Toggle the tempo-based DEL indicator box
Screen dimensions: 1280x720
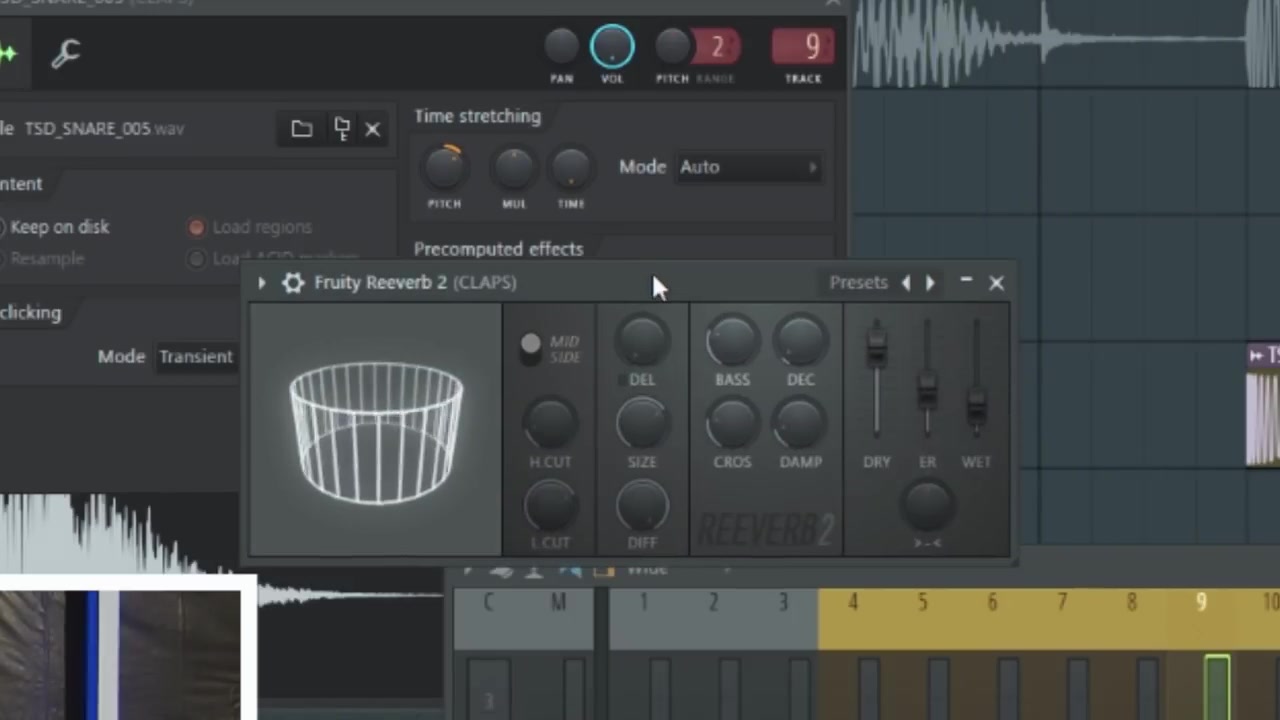click(x=622, y=380)
